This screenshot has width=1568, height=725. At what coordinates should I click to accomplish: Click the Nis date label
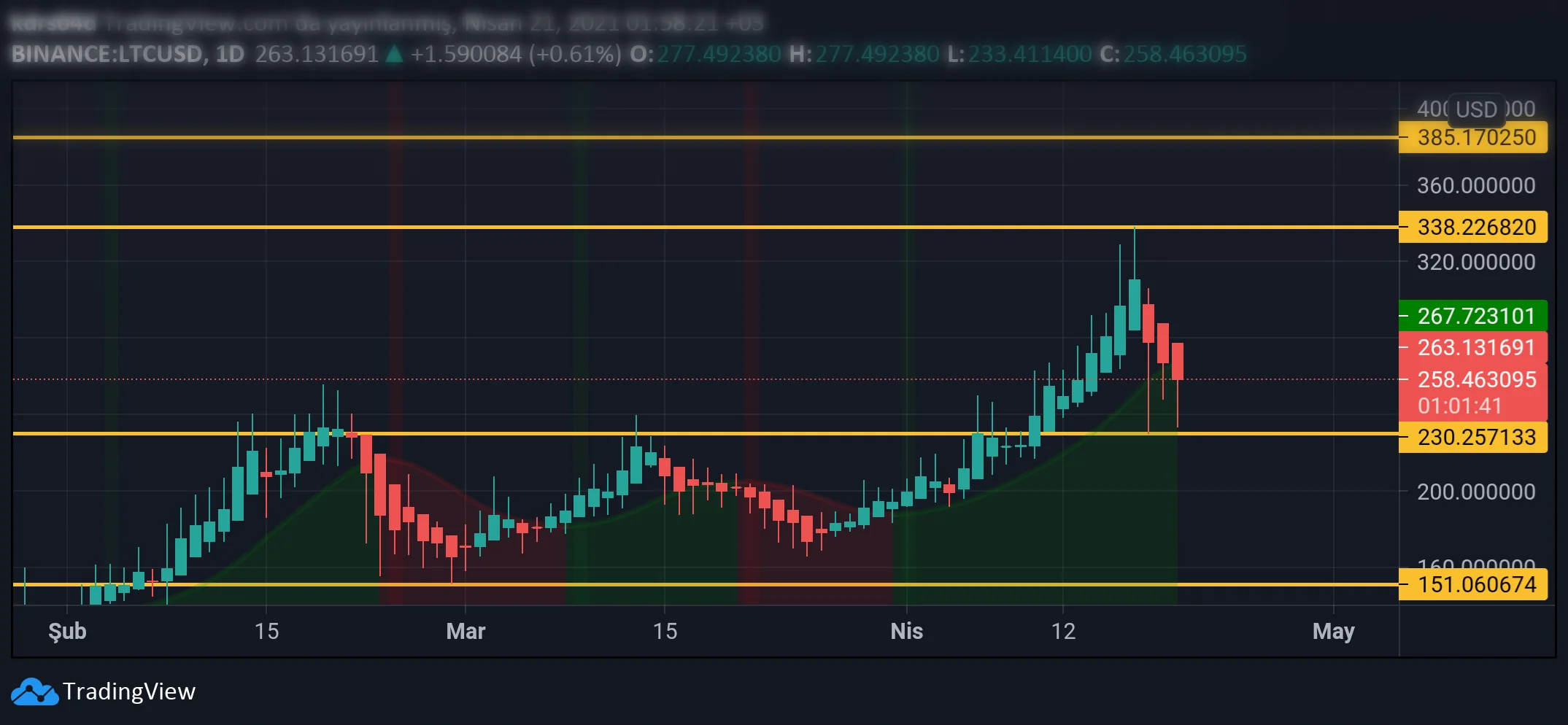[x=906, y=631]
